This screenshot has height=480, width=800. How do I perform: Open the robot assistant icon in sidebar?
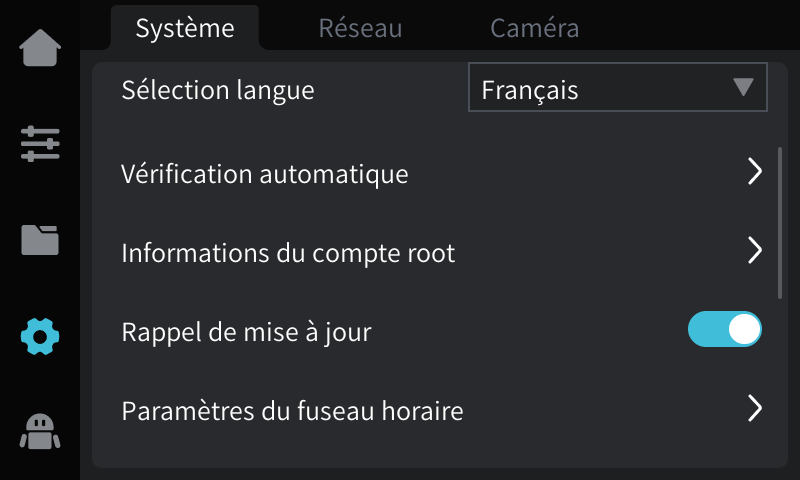[40, 430]
